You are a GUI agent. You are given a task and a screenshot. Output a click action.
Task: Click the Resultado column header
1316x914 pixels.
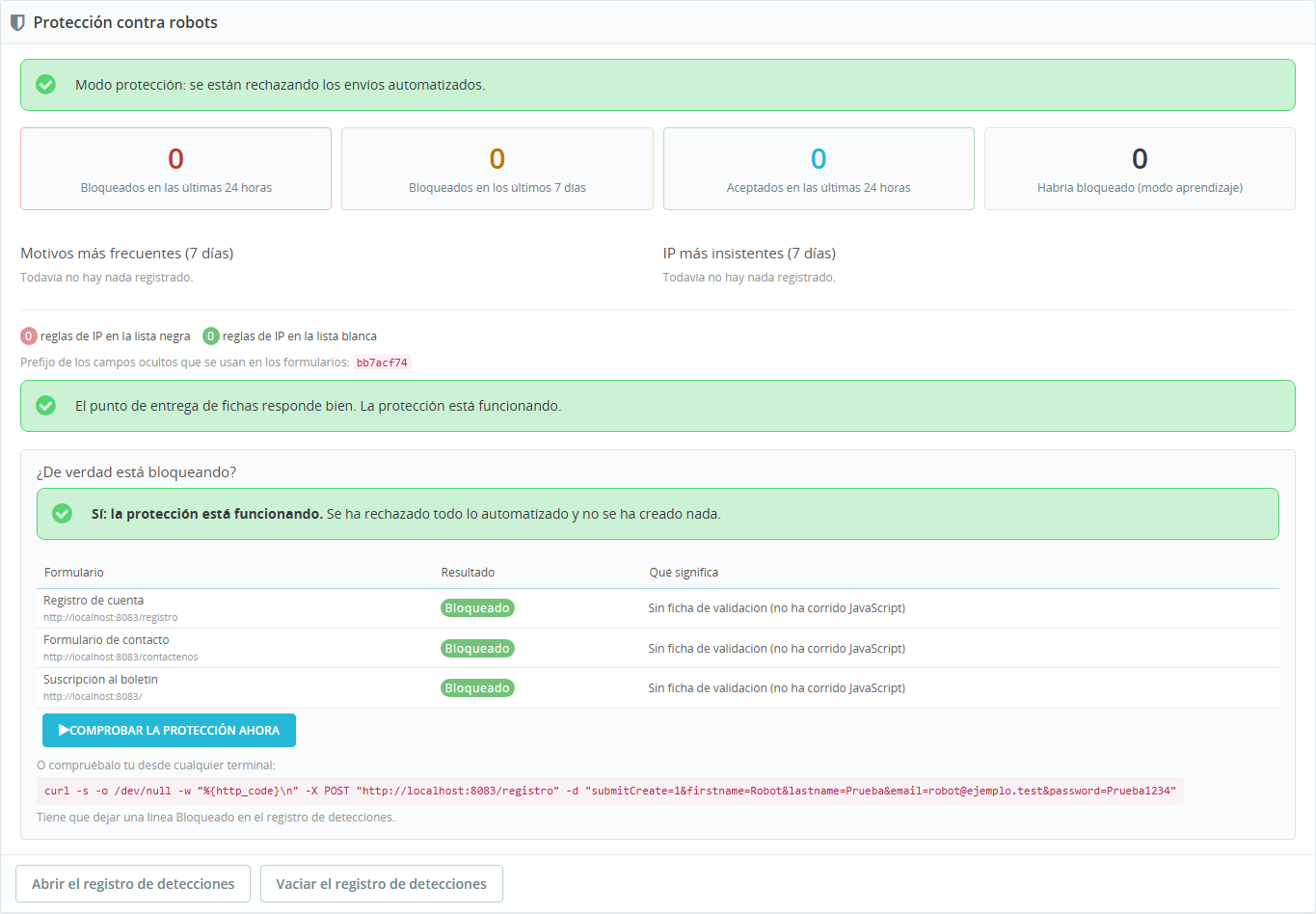pyautogui.click(x=468, y=573)
